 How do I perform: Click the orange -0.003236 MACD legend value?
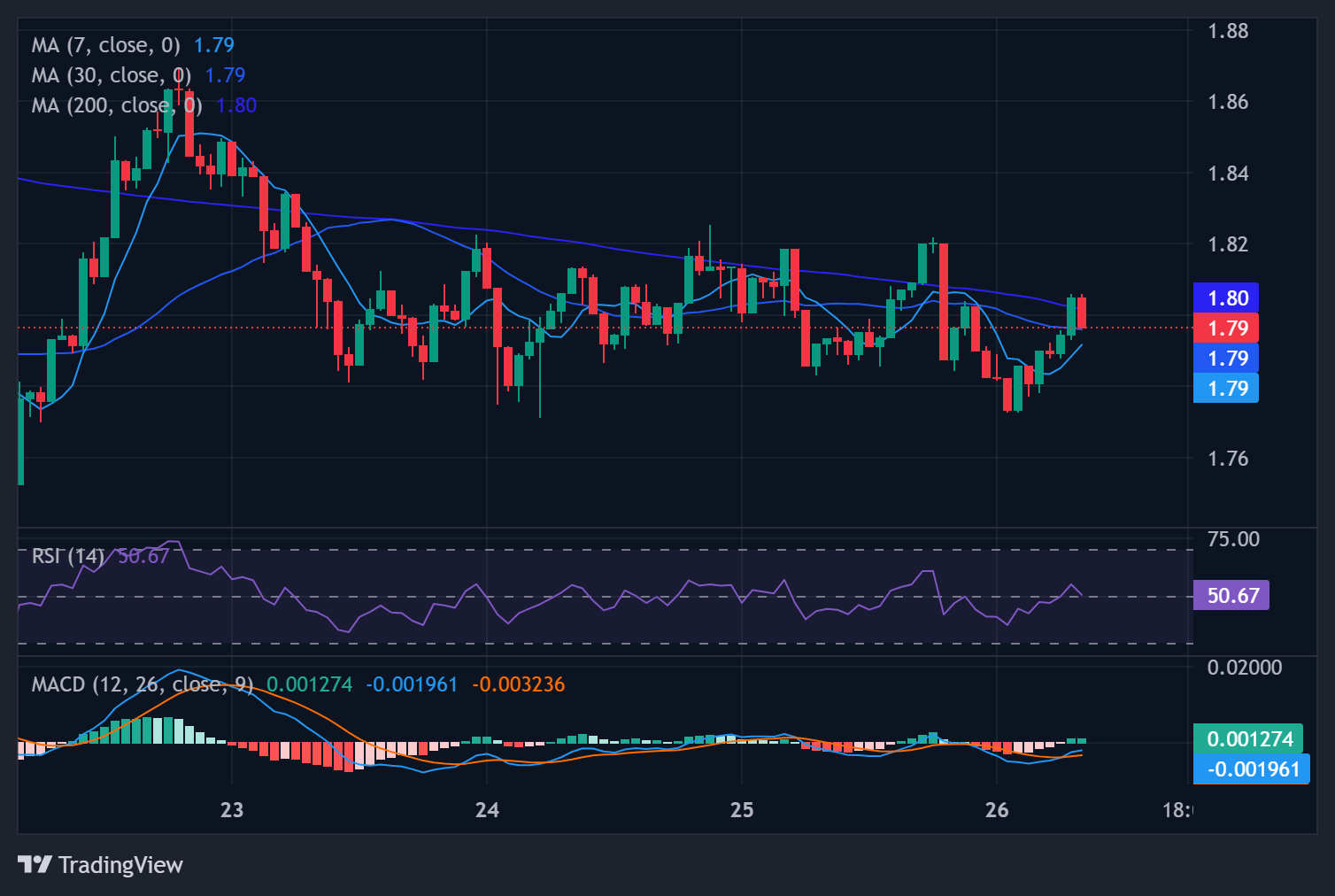pyautogui.click(x=518, y=684)
